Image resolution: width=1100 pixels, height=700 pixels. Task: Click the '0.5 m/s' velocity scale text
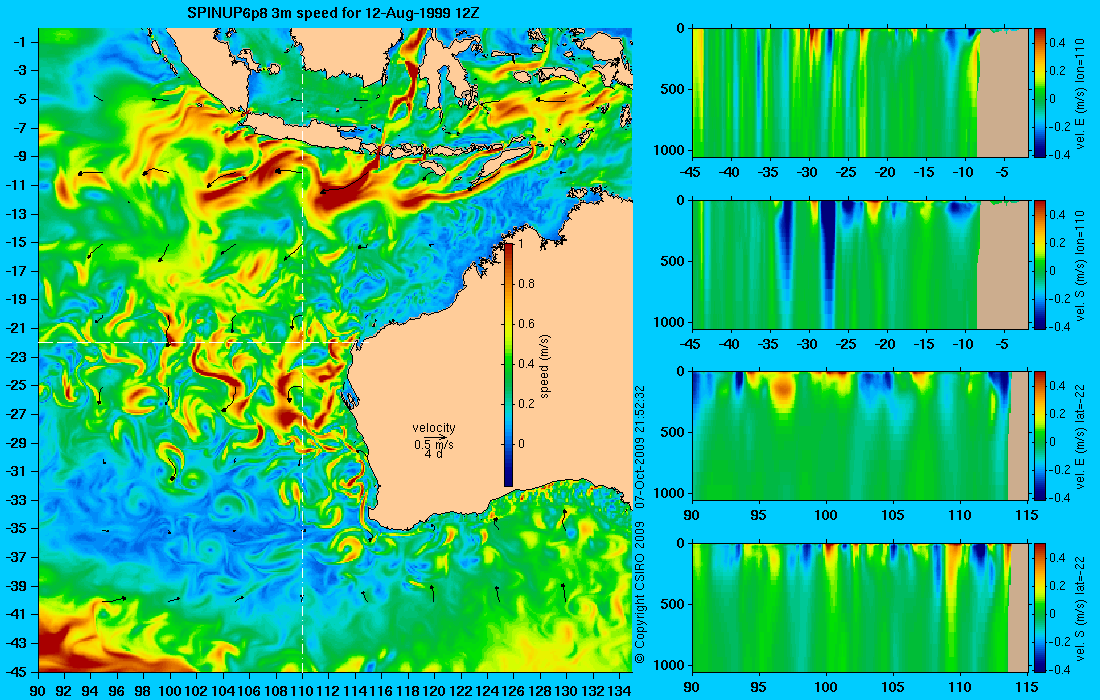tap(434, 444)
